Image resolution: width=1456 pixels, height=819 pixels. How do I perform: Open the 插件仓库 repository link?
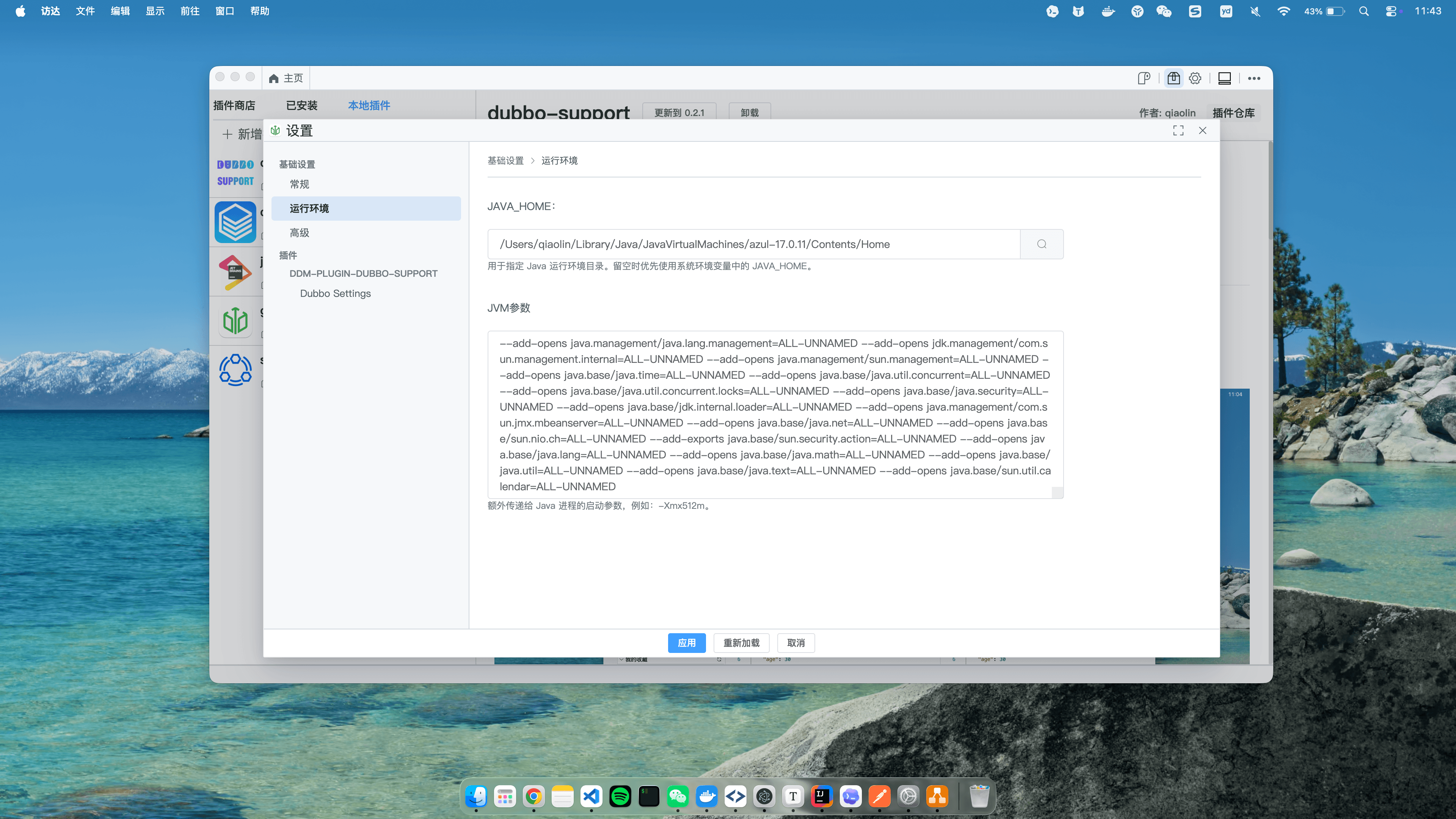pyautogui.click(x=1233, y=113)
